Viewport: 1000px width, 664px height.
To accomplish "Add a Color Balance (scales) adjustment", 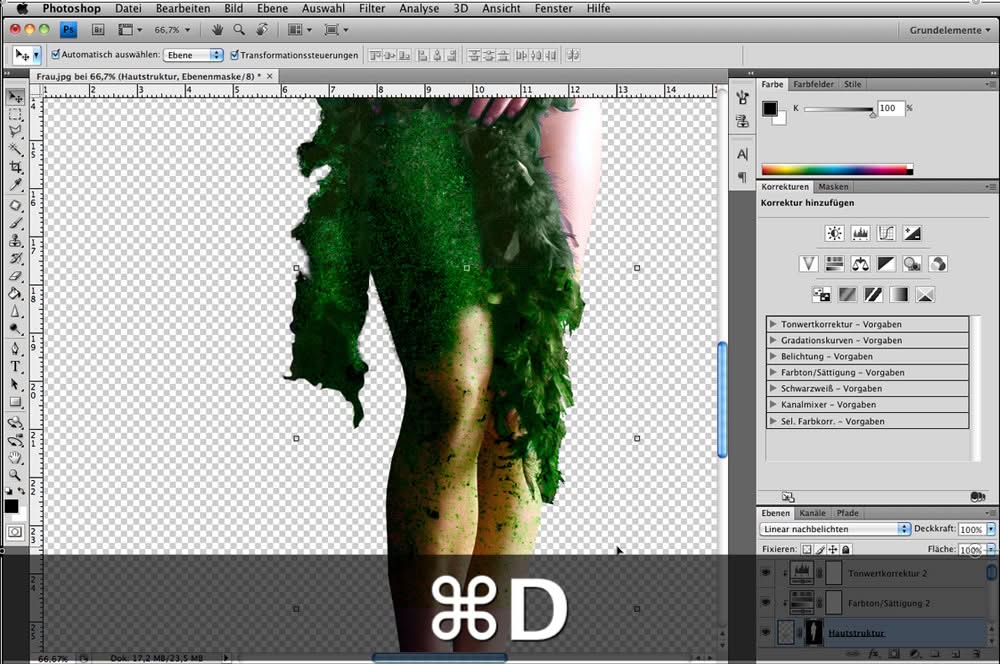I will [860, 263].
